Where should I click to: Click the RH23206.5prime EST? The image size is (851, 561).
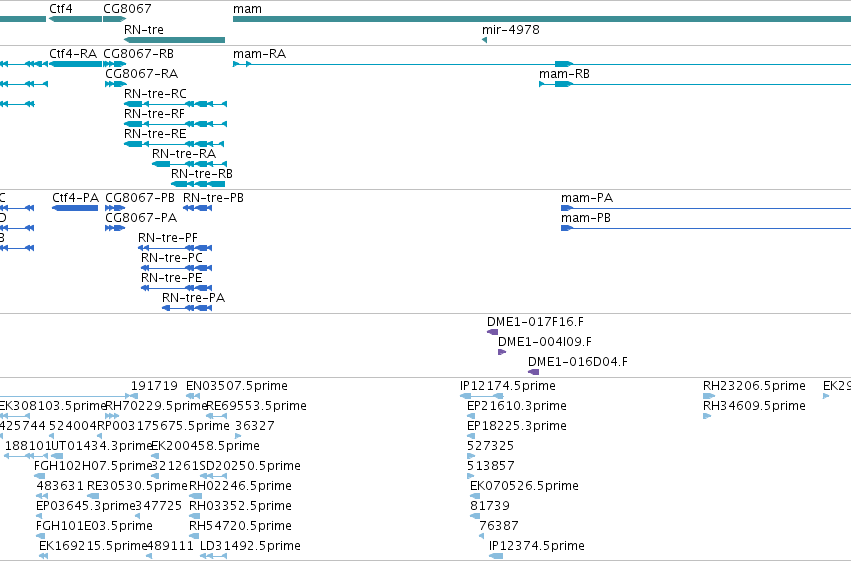click(x=709, y=396)
